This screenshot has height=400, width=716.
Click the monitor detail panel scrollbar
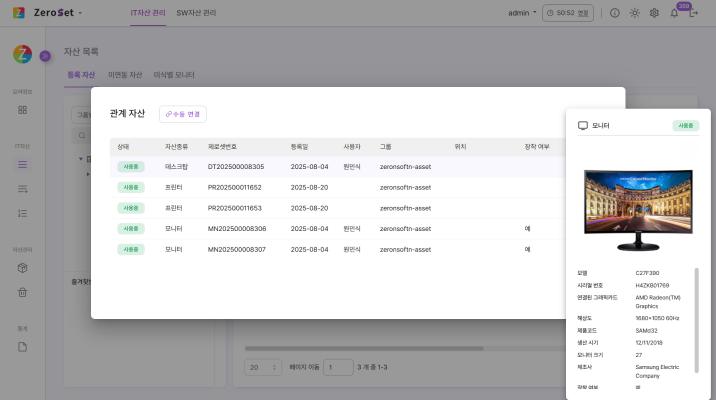pos(696,320)
